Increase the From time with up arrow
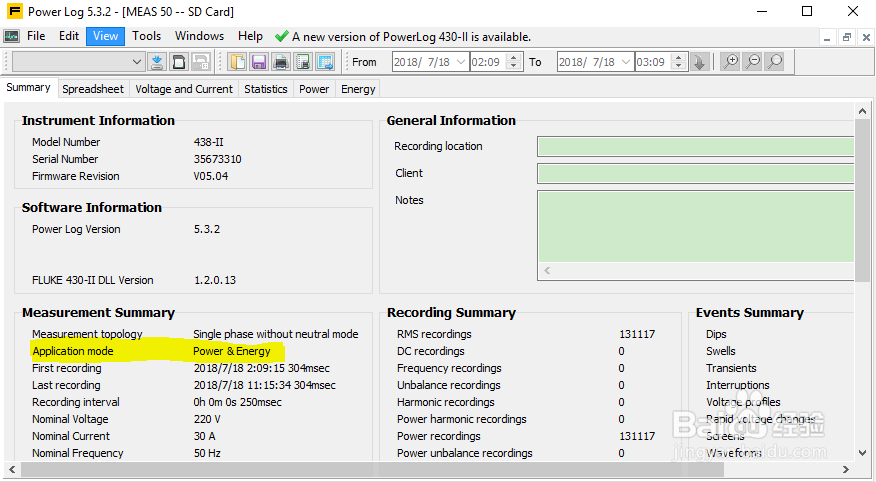The width and height of the screenshot is (876, 482). 513,58
